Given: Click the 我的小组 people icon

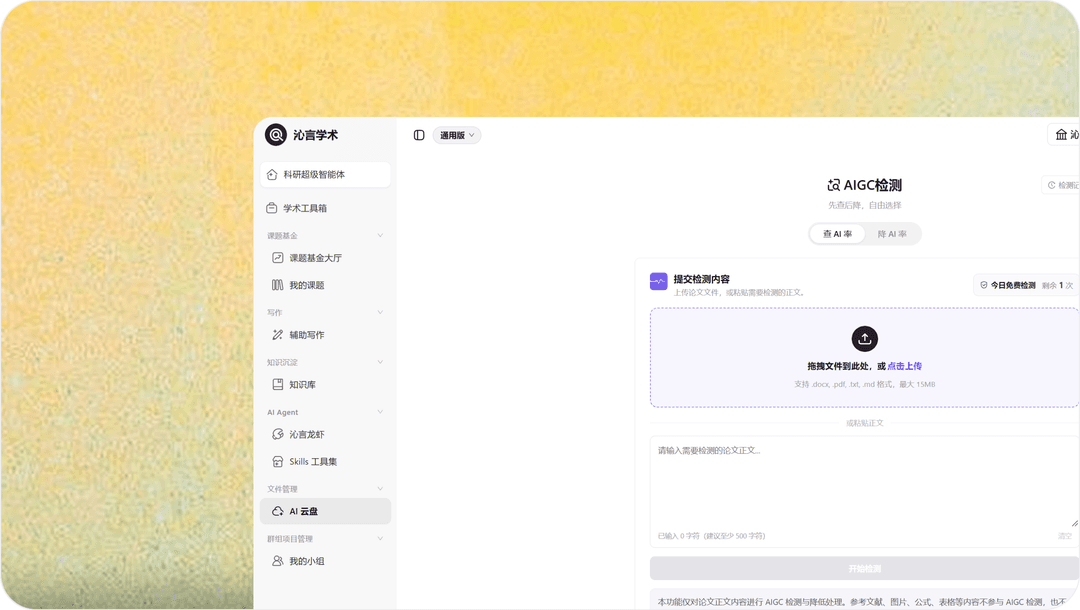Looking at the screenshot, I should [278, 561].
